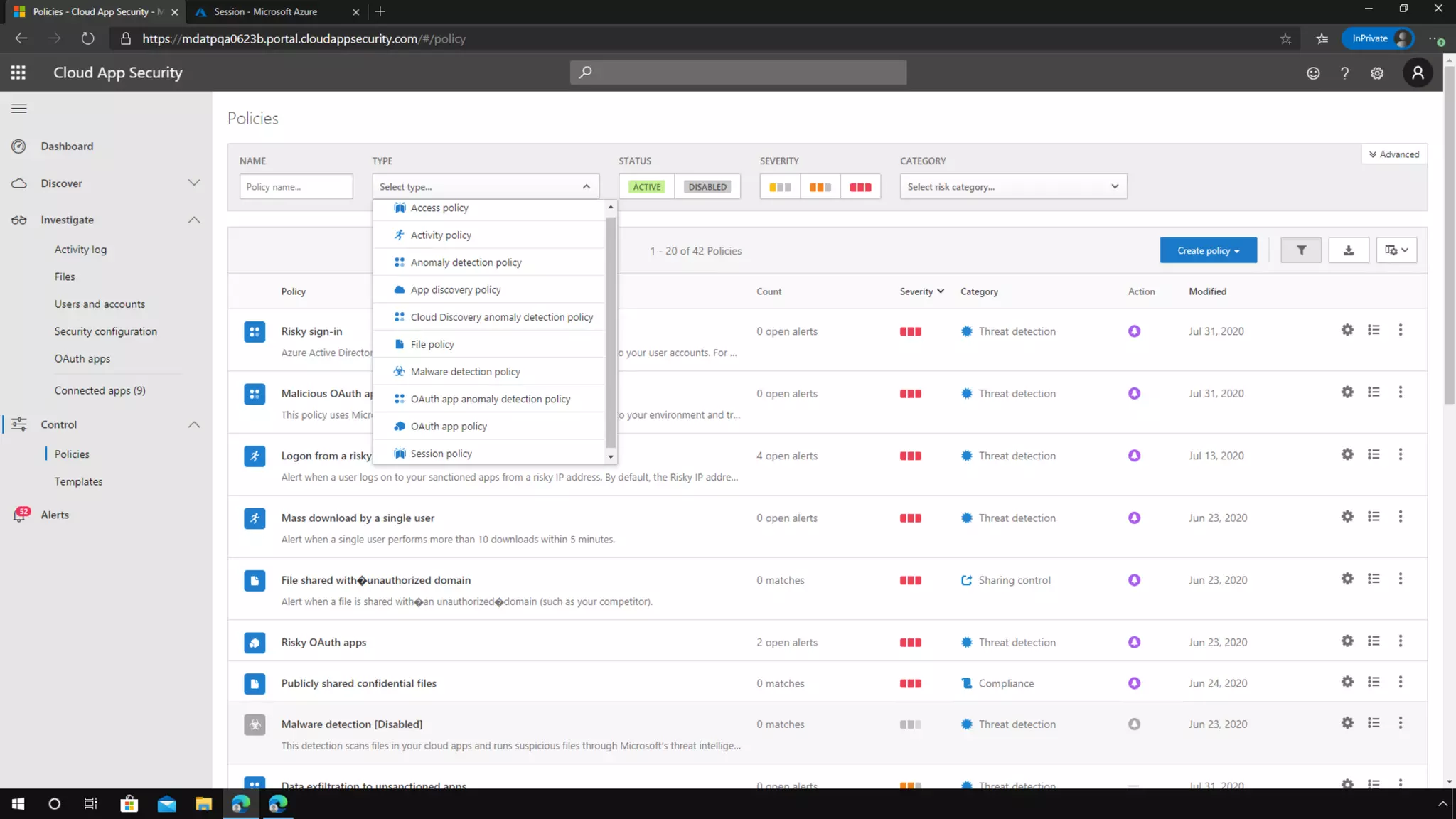Click the Policy name input field
The image size is (1456, 819).
coord(296,187)
